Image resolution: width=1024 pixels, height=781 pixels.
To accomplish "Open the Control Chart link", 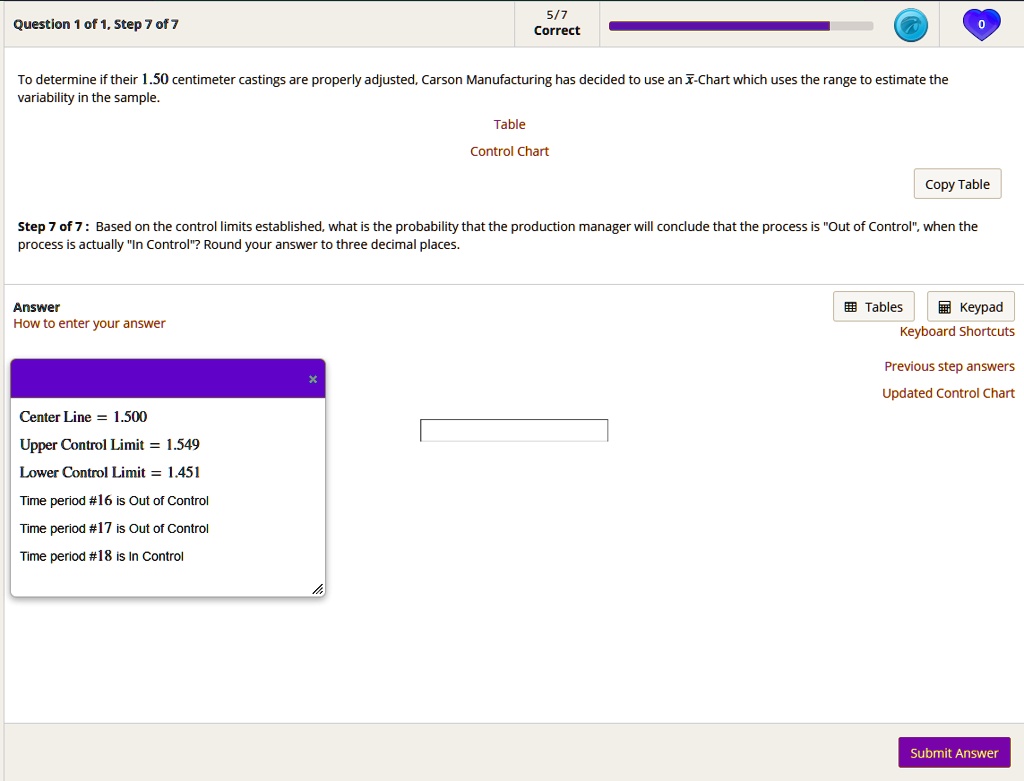I will pos(509,151).
